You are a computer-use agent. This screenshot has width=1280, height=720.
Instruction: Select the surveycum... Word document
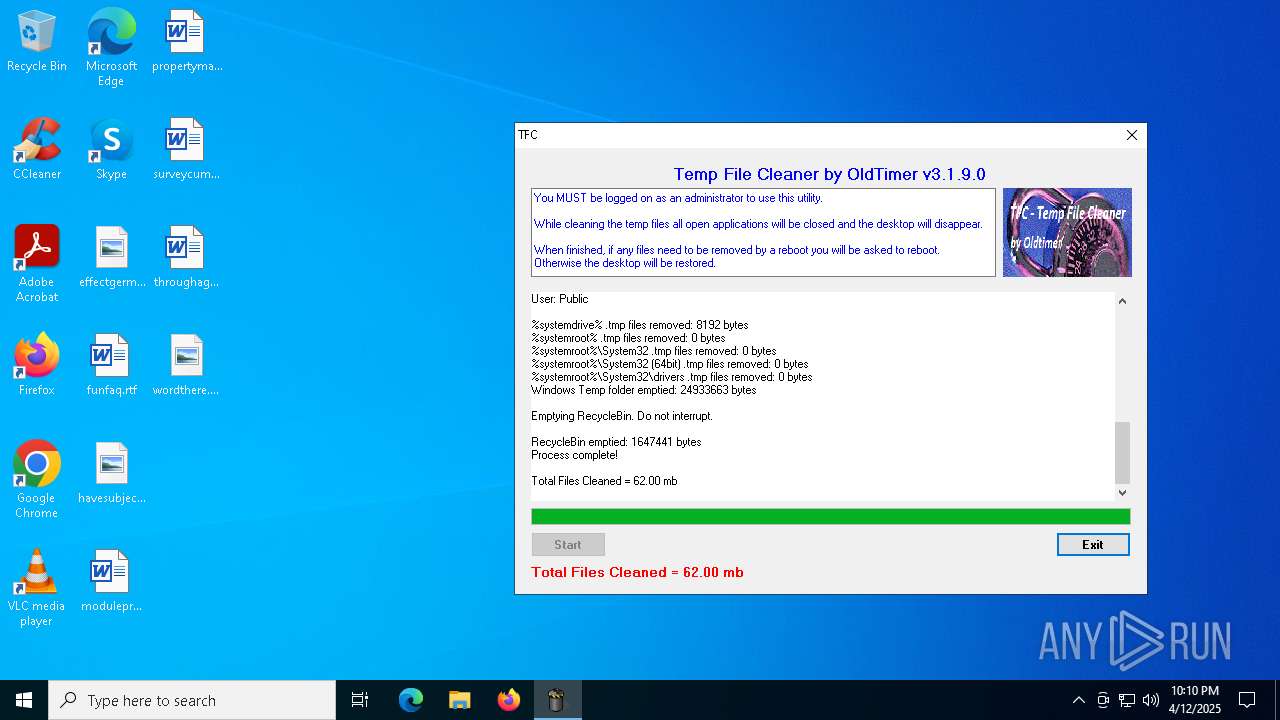[187, 149]
